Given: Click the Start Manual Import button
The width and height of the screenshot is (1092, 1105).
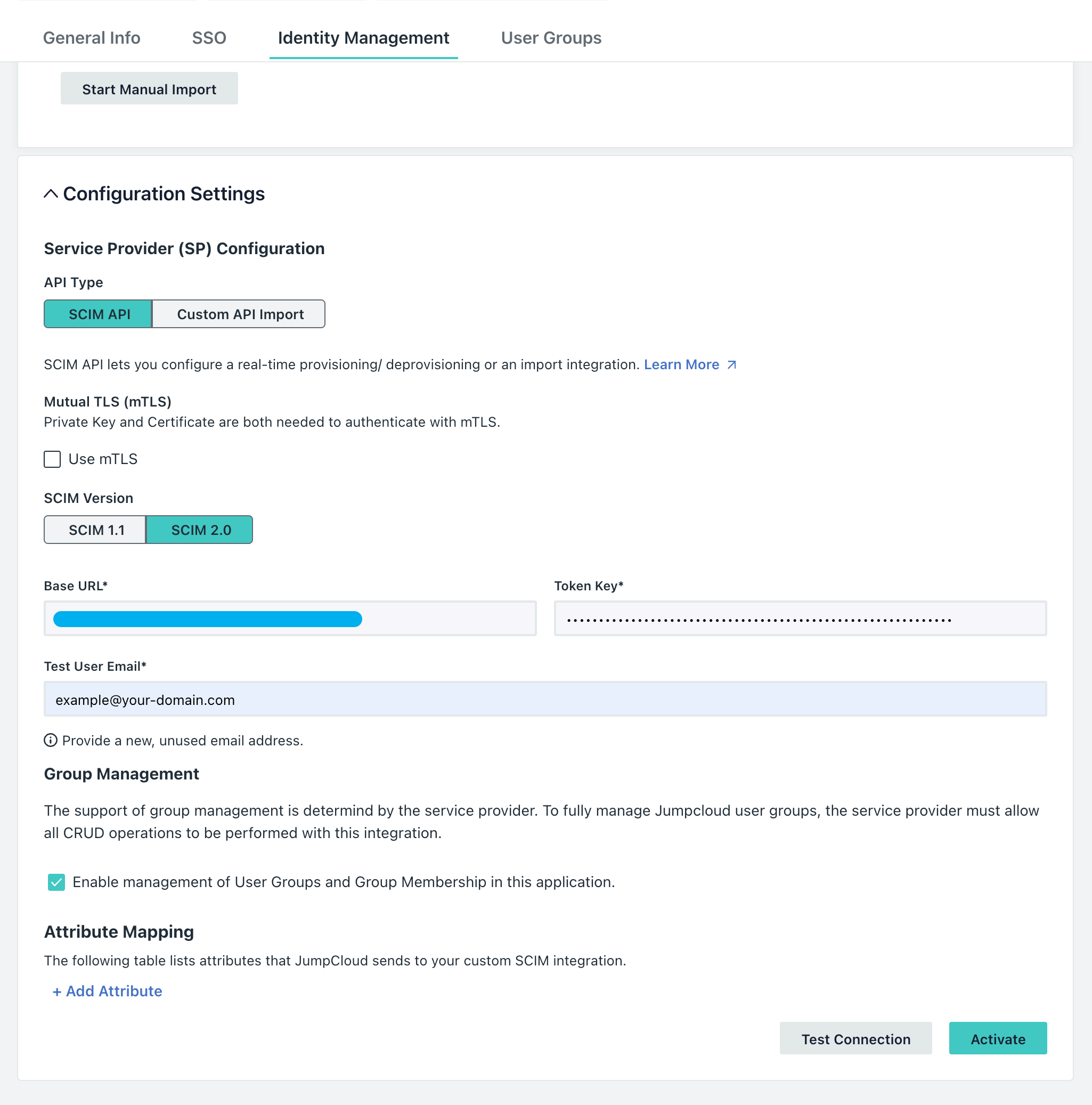Looking at the screenshot, I should point(149,88).
